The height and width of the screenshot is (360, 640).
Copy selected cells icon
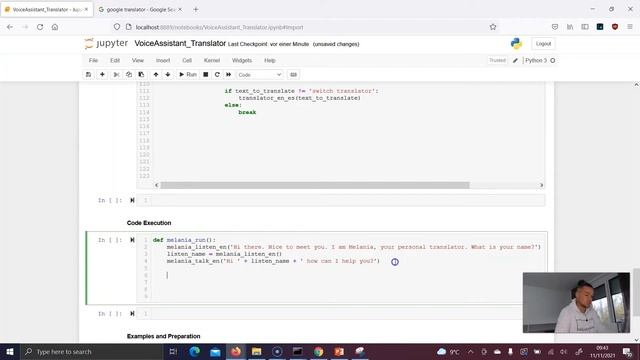129,75
